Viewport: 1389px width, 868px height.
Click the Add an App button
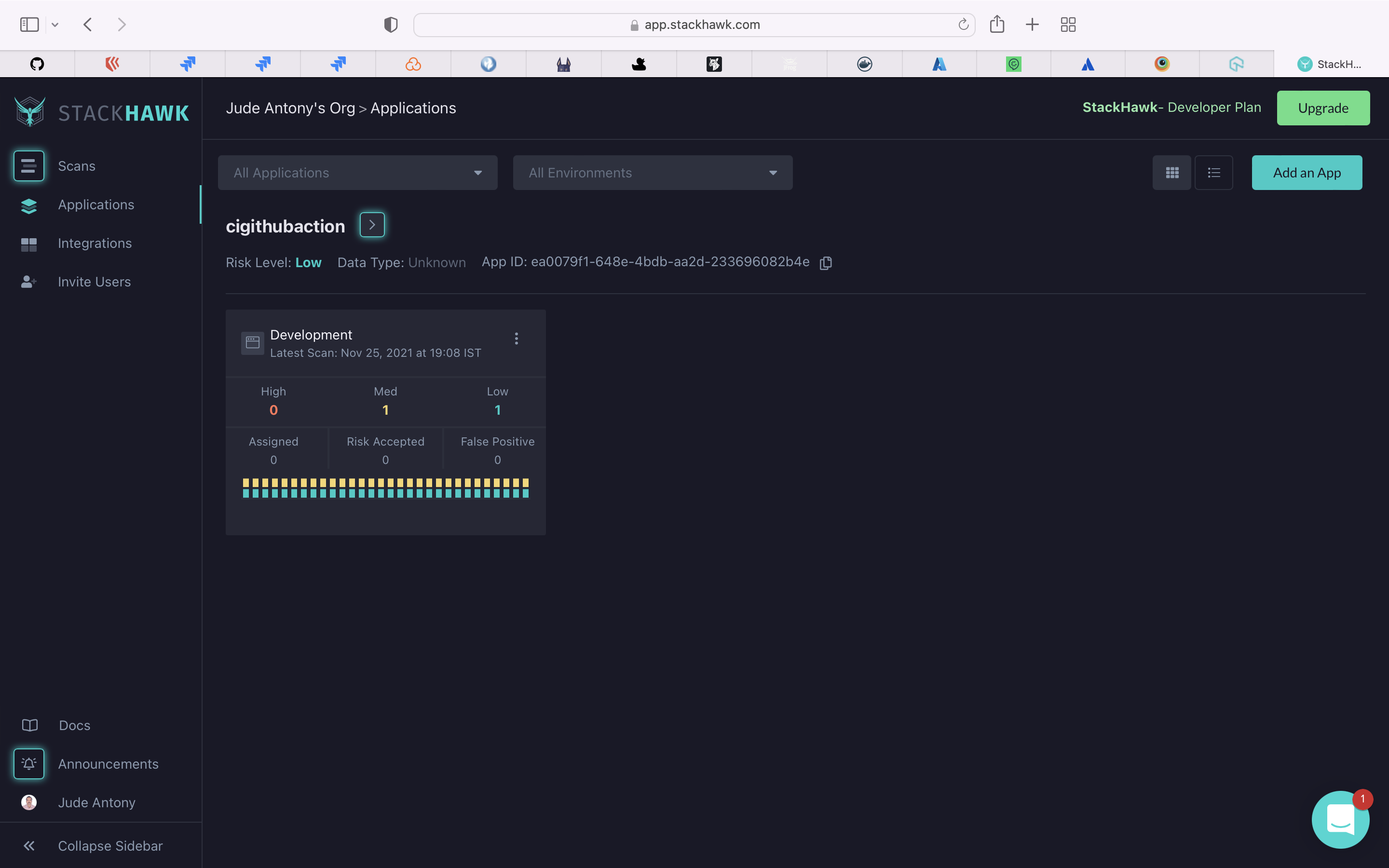coord(1307,173)
